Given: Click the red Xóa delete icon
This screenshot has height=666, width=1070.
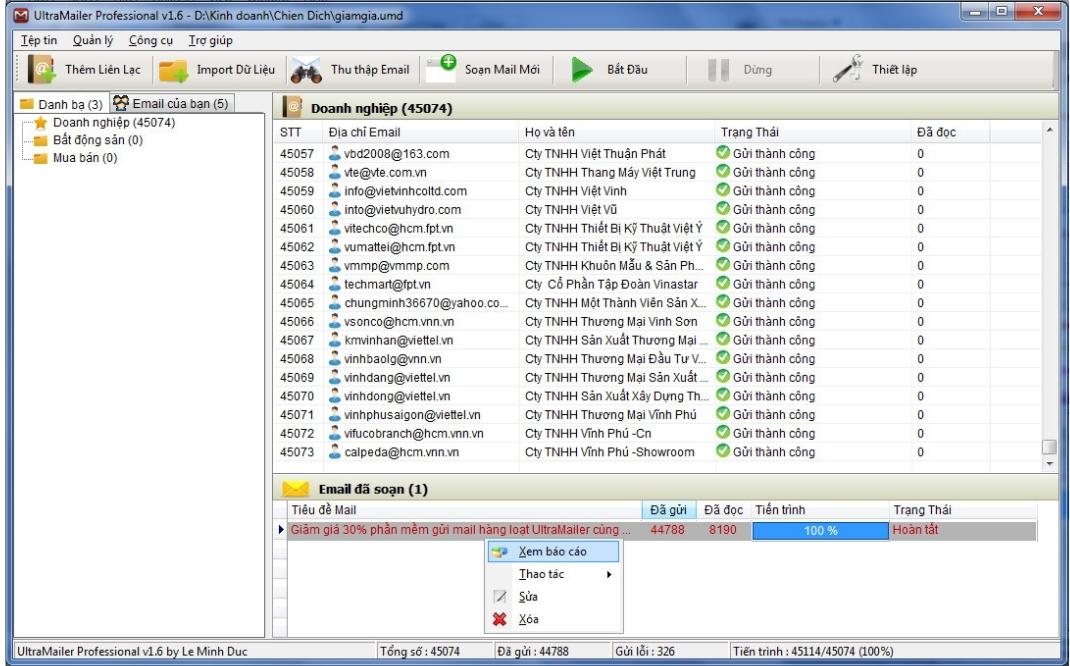Looking at the screenshot, I should (502, 619).
